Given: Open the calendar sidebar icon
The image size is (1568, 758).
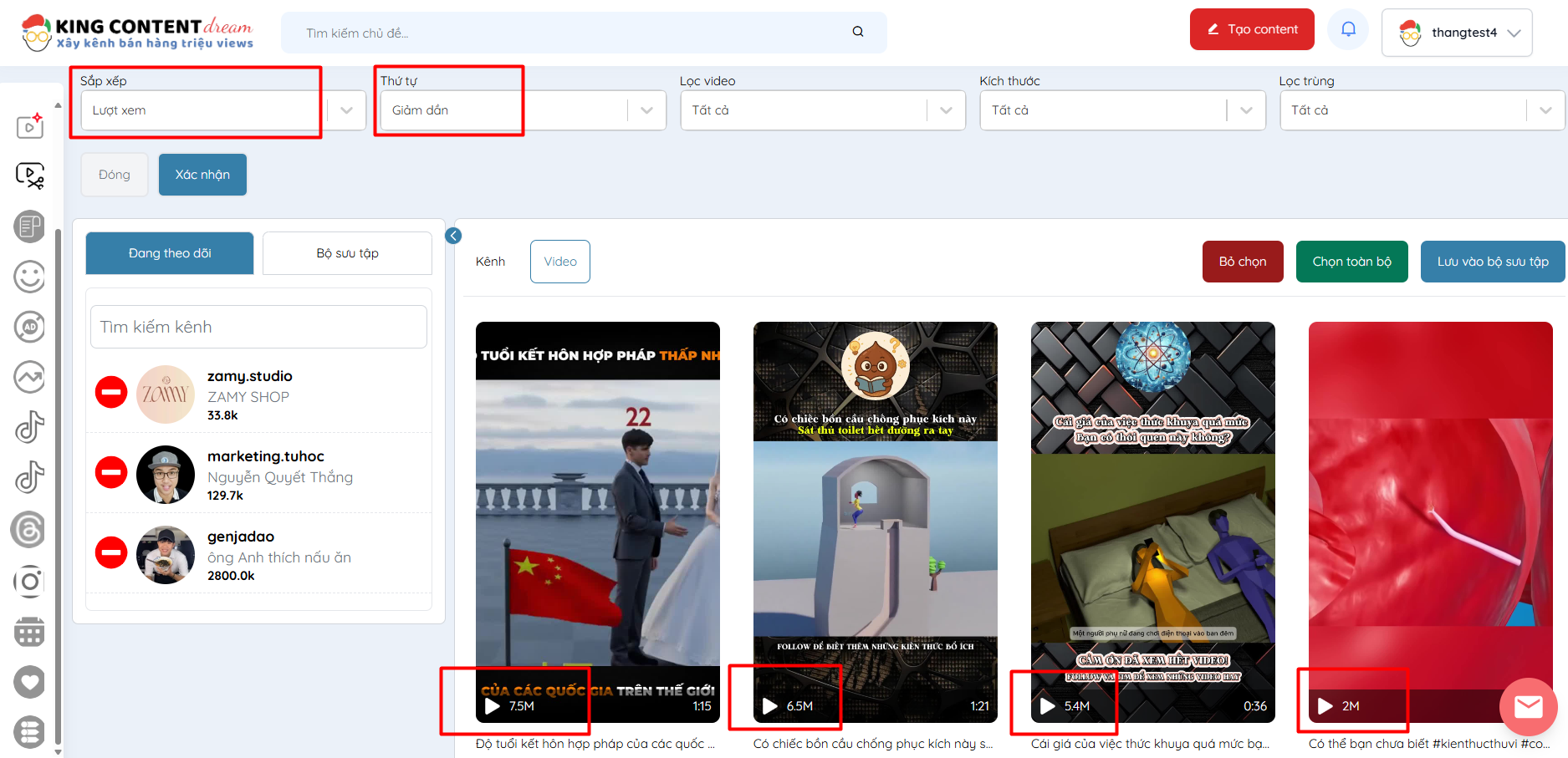Looking at the screenshot, I should (30, 632).
